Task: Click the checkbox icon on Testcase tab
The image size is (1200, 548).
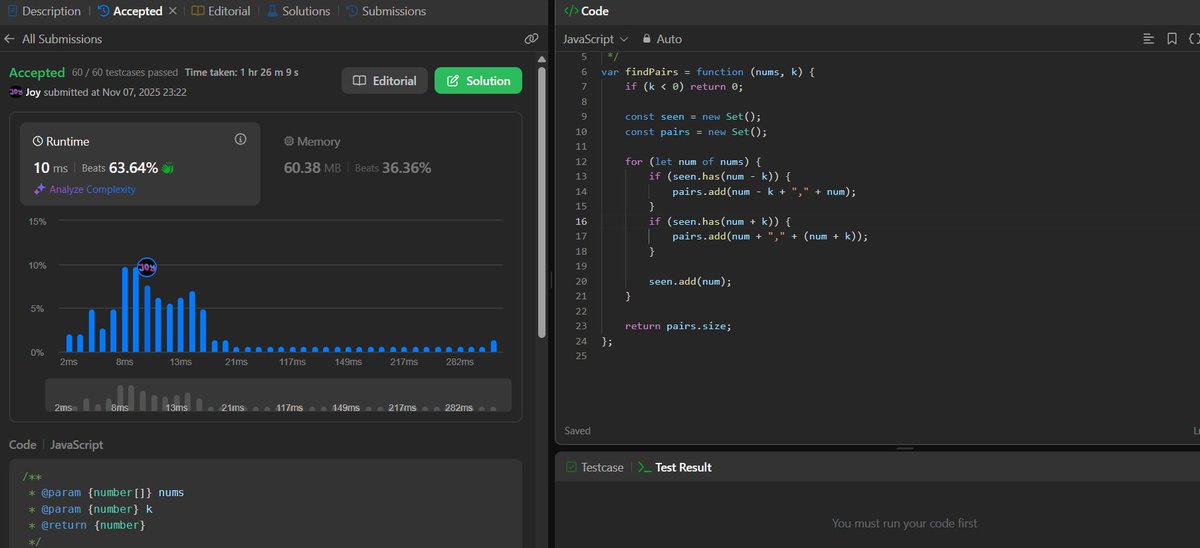Action: [x=571, y=467]
